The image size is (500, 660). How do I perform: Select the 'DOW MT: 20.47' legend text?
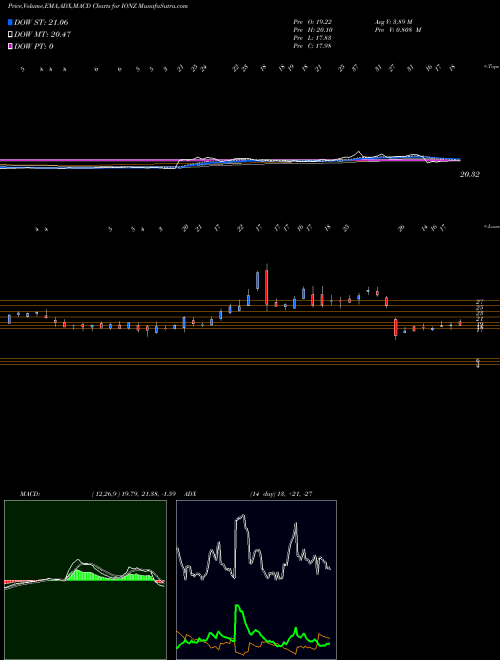click(x=42, y=35)
